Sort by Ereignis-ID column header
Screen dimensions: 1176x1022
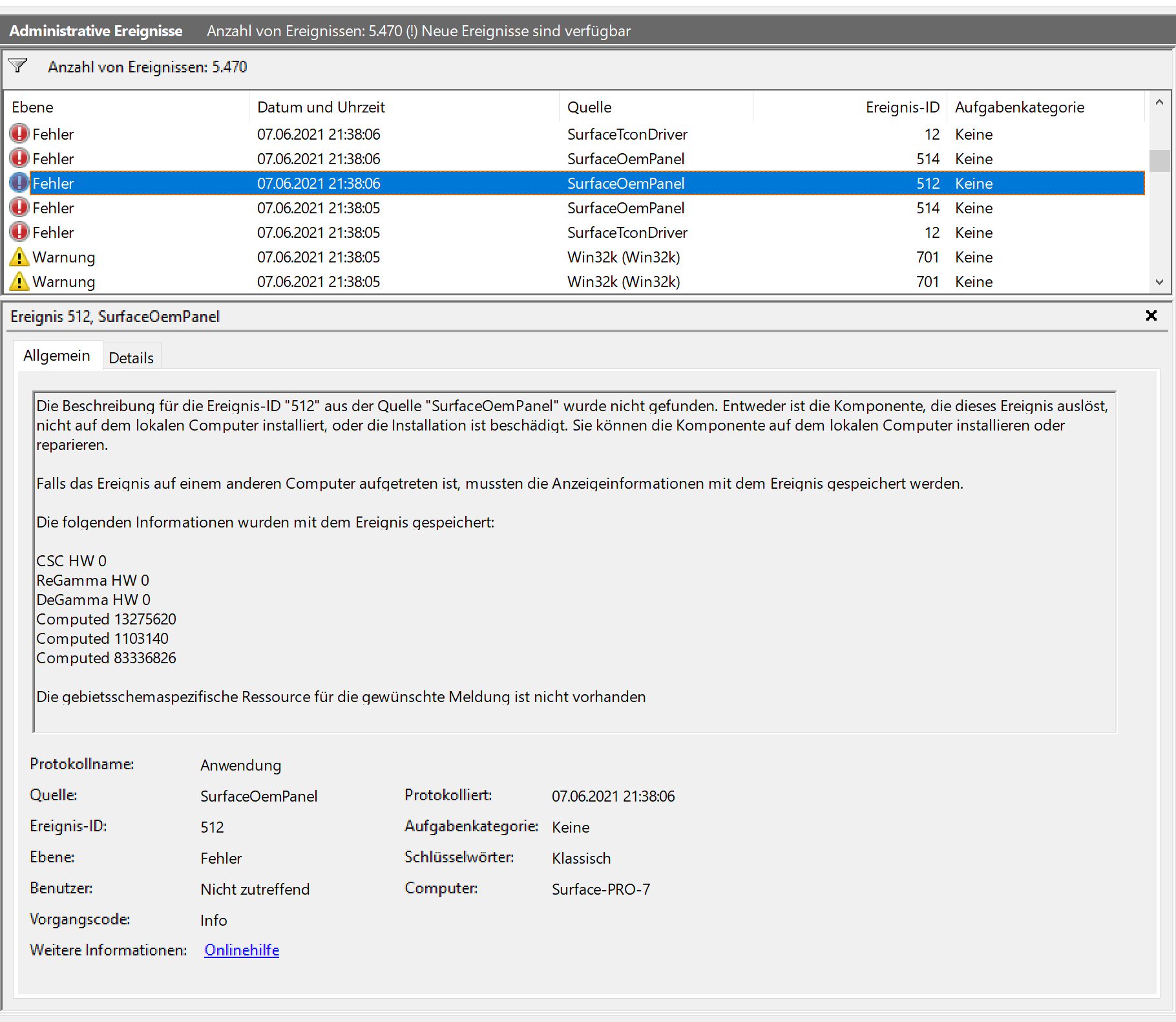click(850, 107)
